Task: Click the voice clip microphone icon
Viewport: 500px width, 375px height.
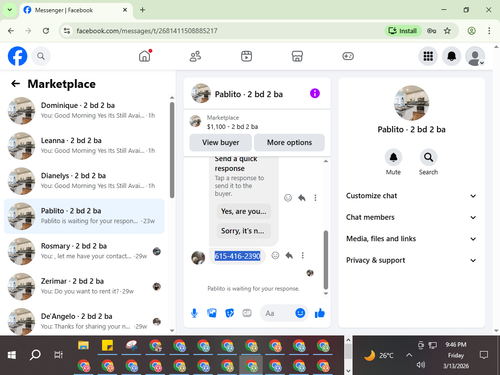Action: [194, 313]
